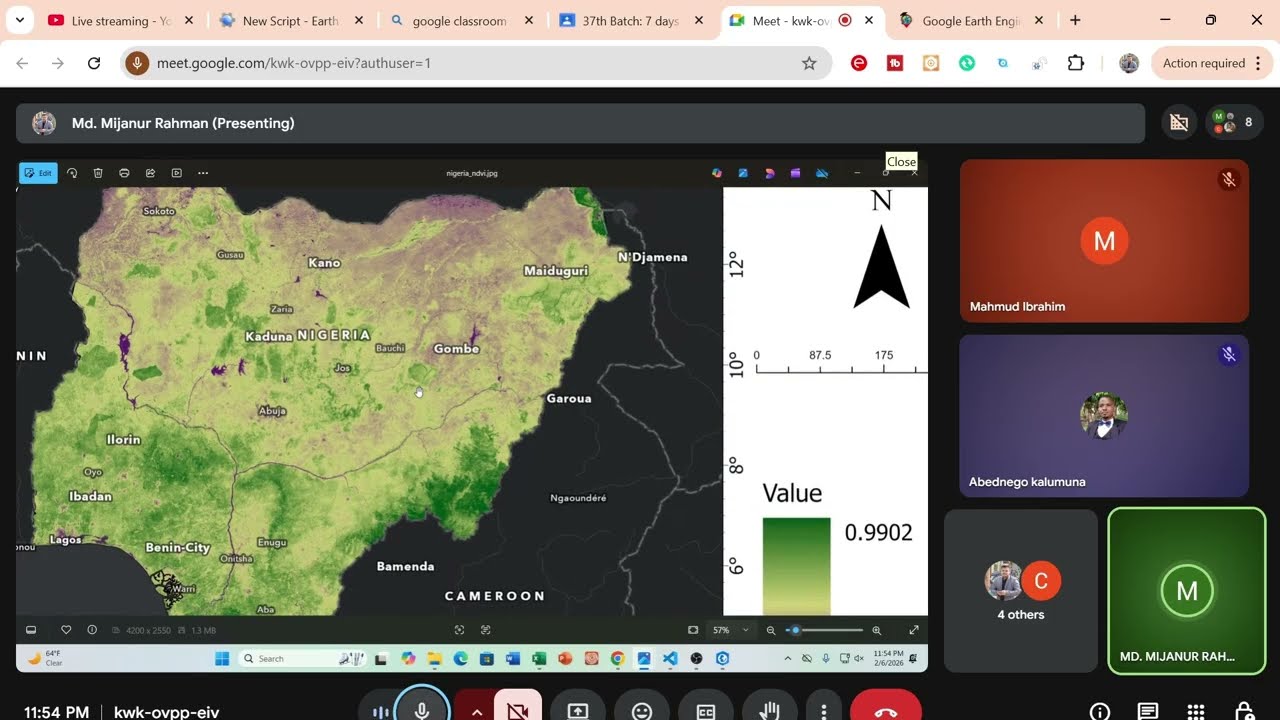The height and width of the screenshot is (720, 1280).
Task: Adjust the Photos zoom slider
Action: pyautogui.click(x=826, y=630)
